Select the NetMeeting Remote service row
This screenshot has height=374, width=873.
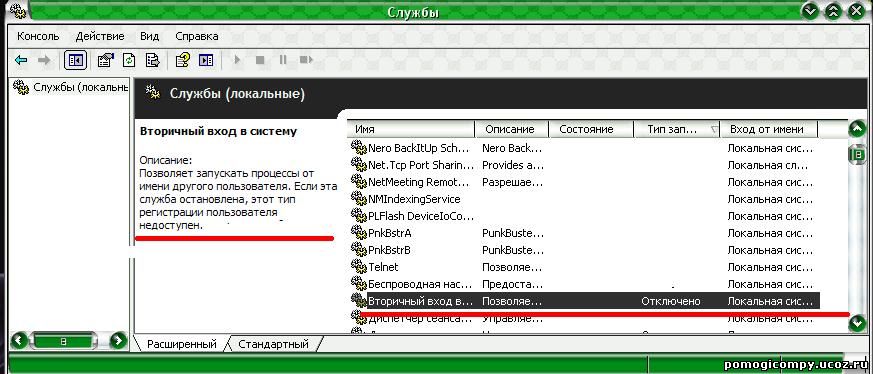(x=585, y=182)
